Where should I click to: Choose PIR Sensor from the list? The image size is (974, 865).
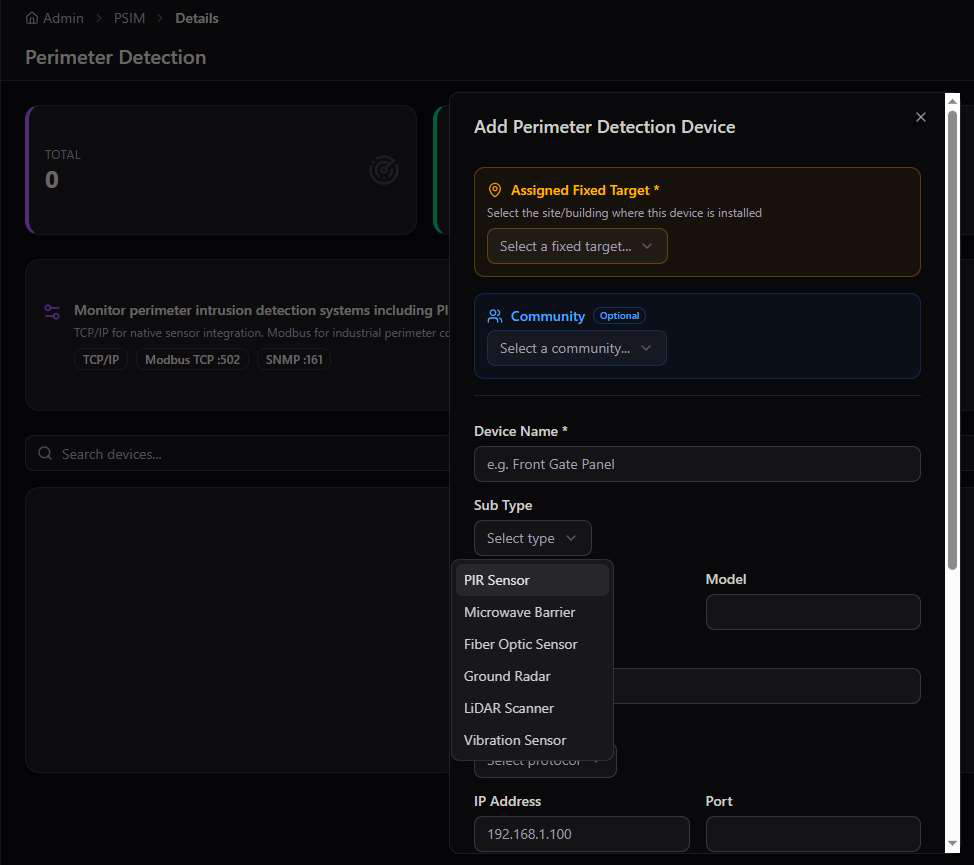pyautogui.click(x=532, y=580)
